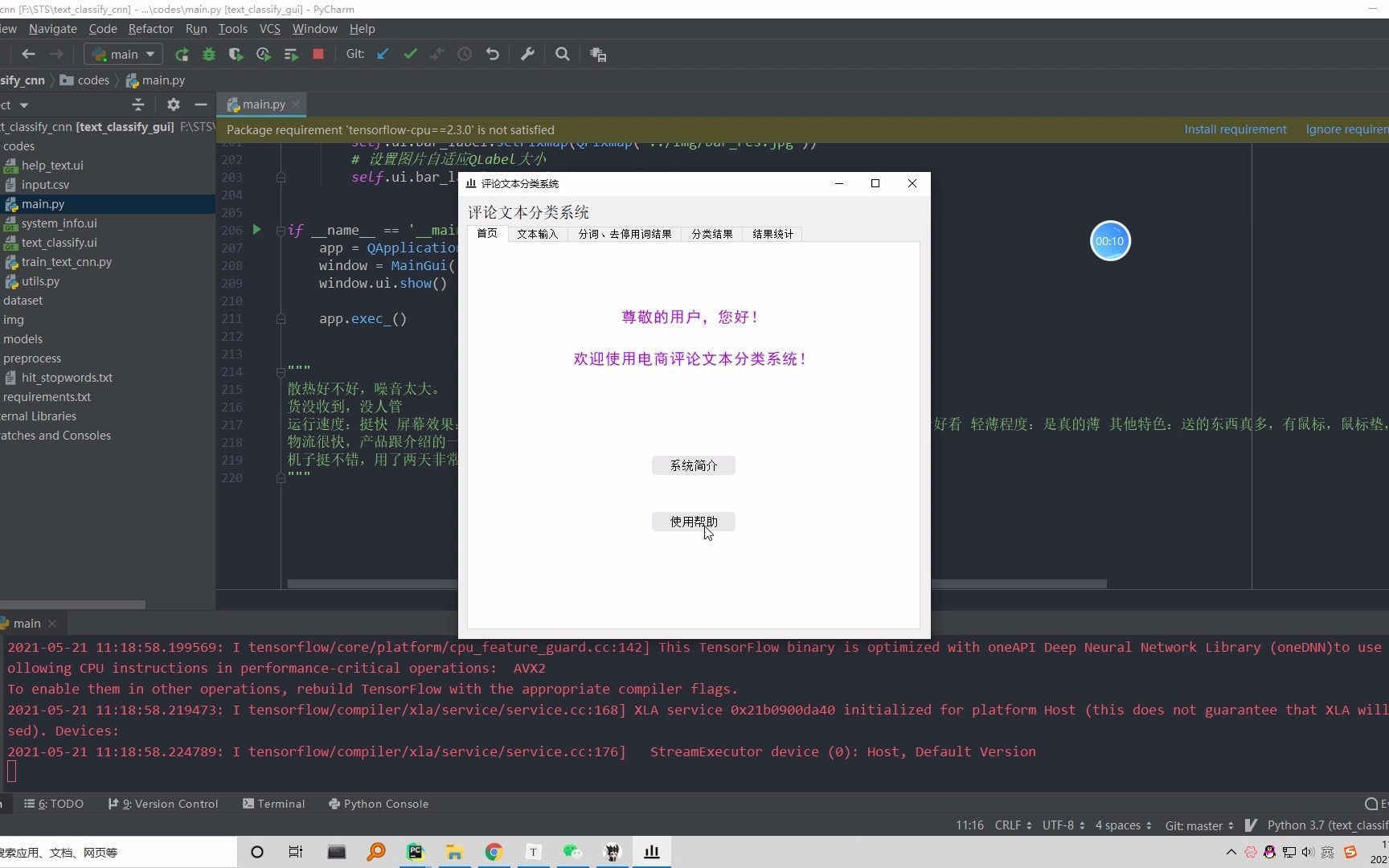
Task: Switch to 结果统计 tab in dialog
Action: pyautogui.click(x=772, y=234)
